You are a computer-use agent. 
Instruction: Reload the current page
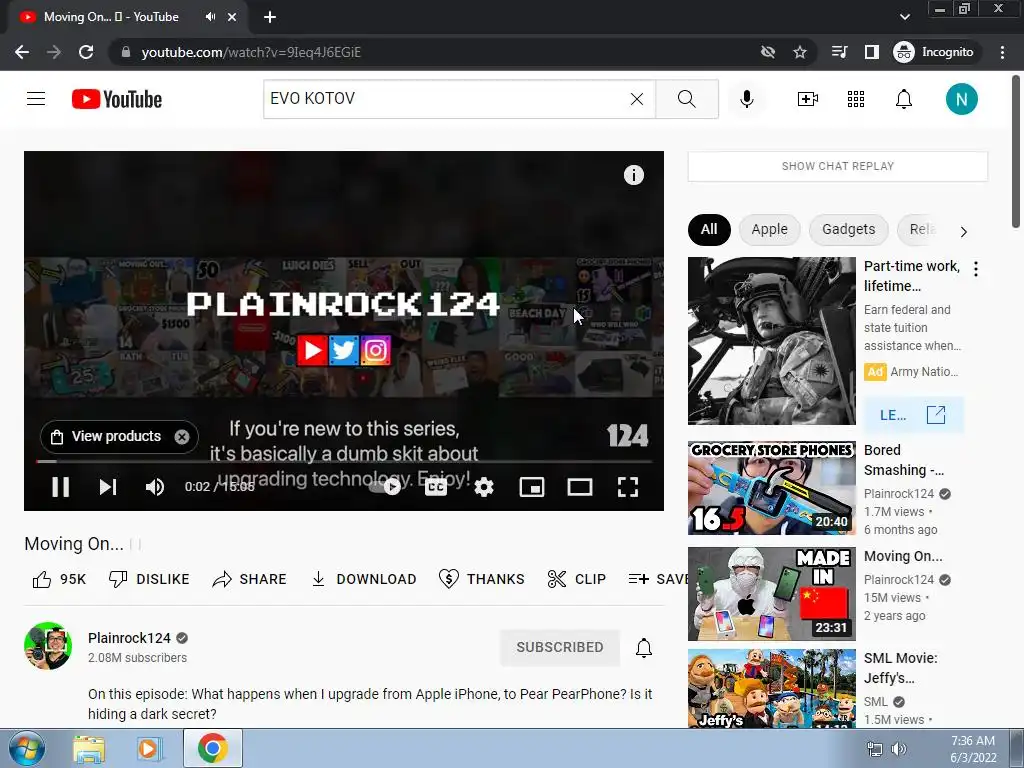coord(86,52)
